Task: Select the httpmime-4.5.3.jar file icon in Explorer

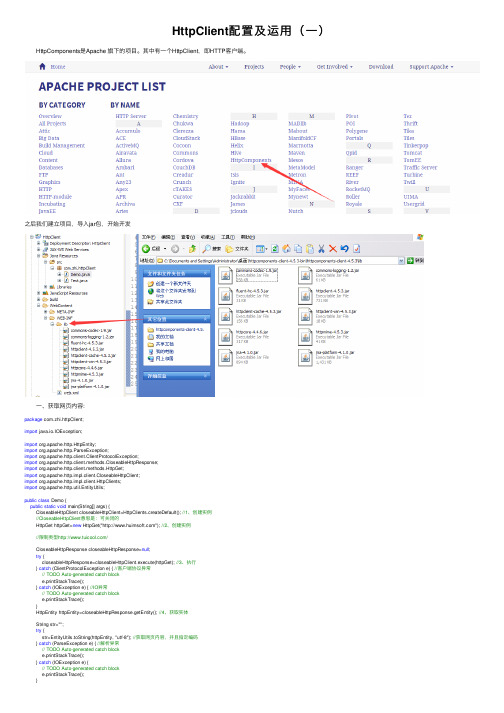Action: tap(306, 337)
